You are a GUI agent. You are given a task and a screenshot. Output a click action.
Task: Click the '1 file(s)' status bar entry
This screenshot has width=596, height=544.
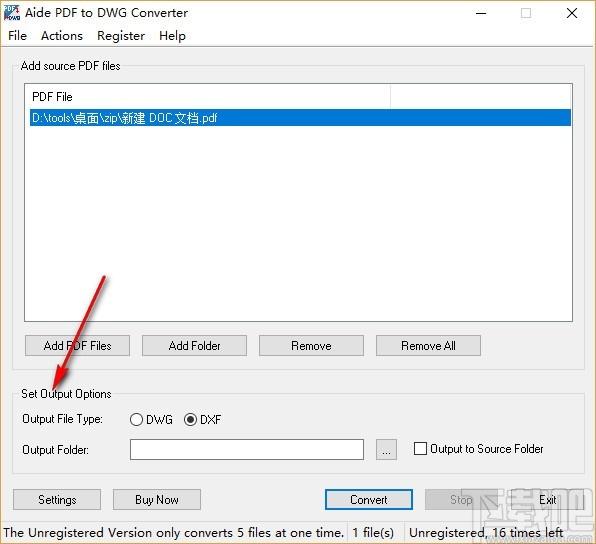[373, 533]
